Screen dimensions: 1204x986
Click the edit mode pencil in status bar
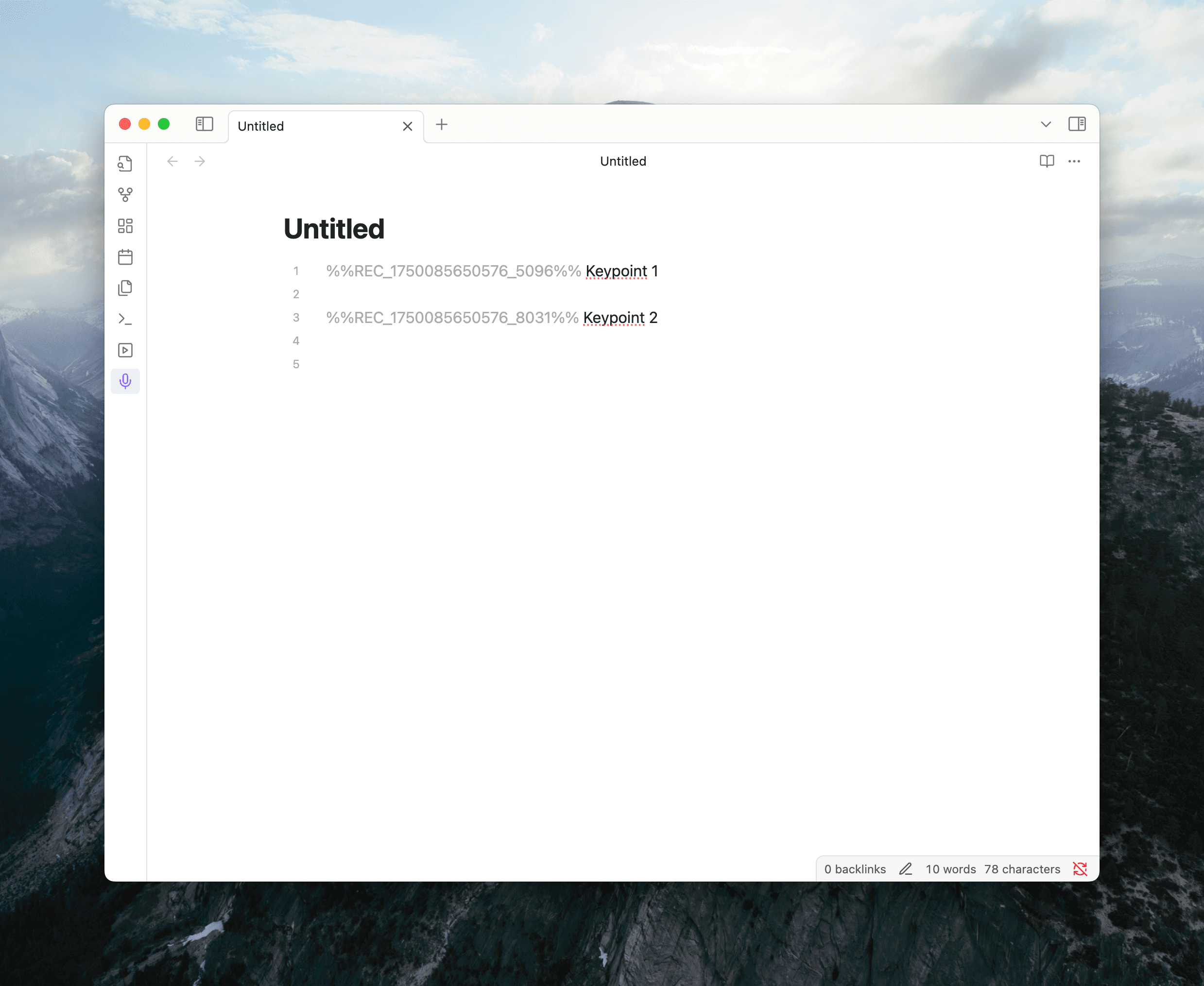click(x=905, y=868)
